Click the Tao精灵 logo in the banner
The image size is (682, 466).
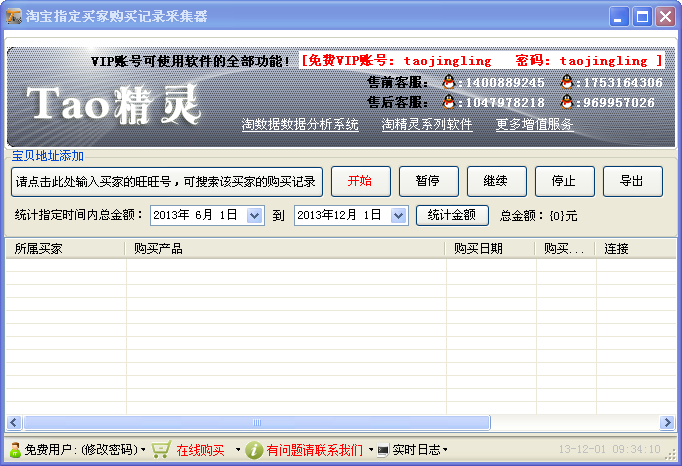114,104
